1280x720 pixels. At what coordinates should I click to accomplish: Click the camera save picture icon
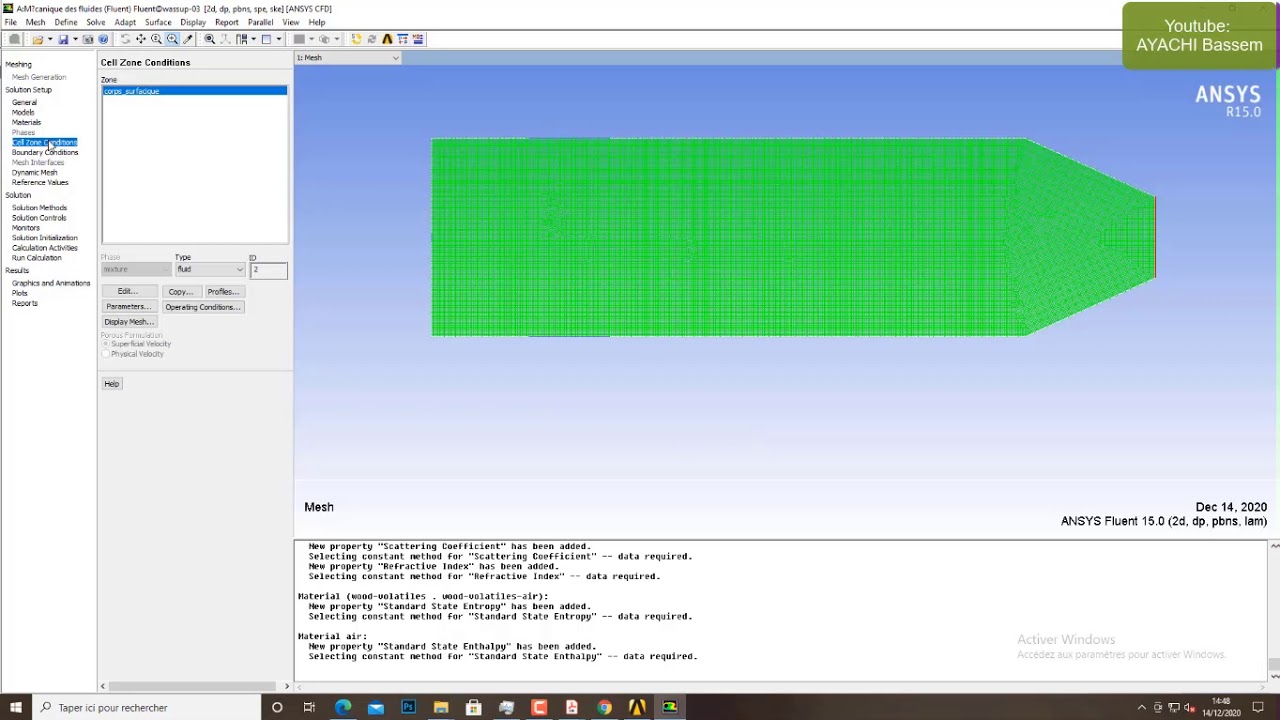pyautogui.click(x=88, y=39)
